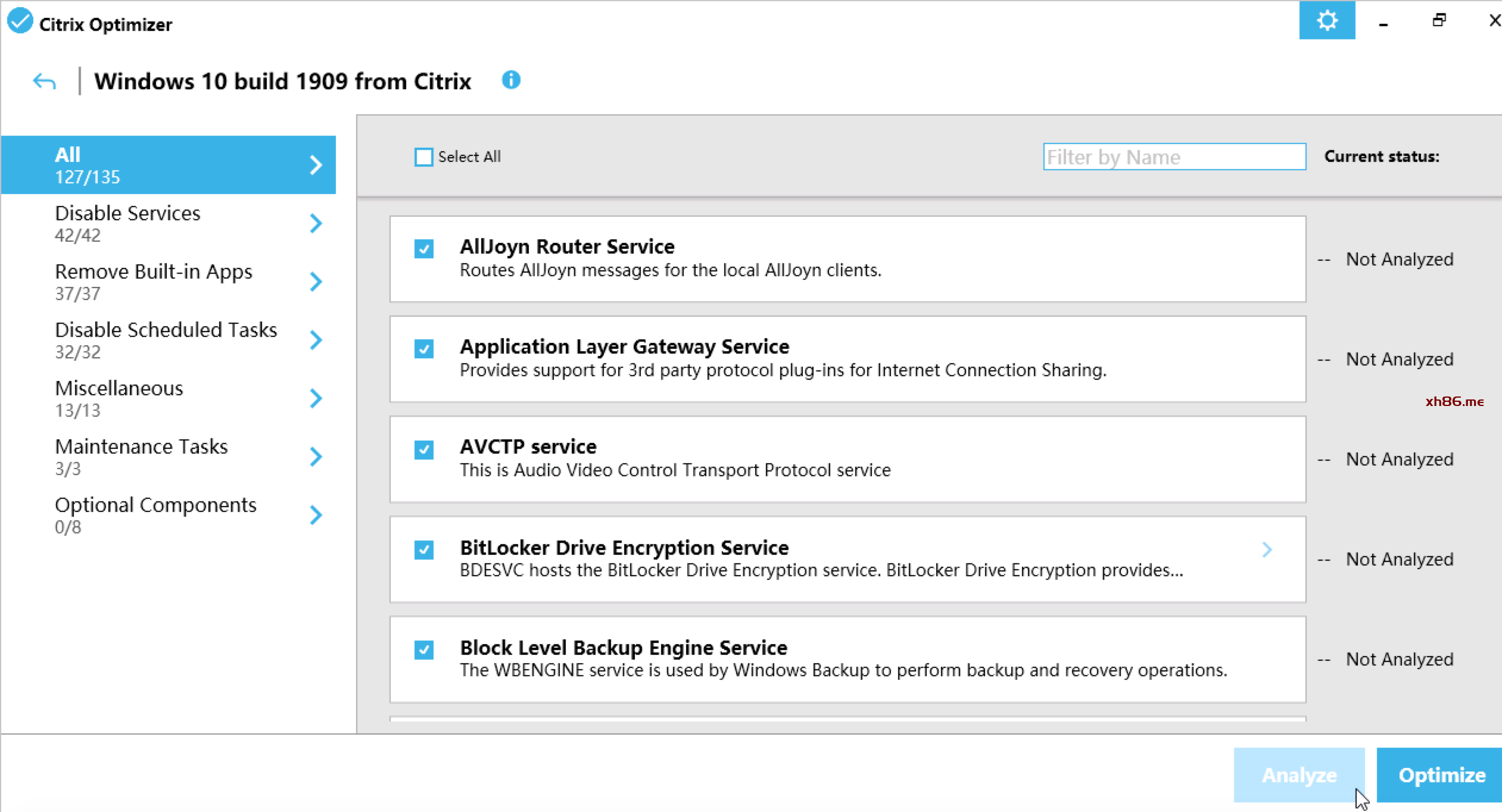The width and height of the screenshot is (1502, 812).
Task: Open the Disable Services category
Action: [169, 223]
